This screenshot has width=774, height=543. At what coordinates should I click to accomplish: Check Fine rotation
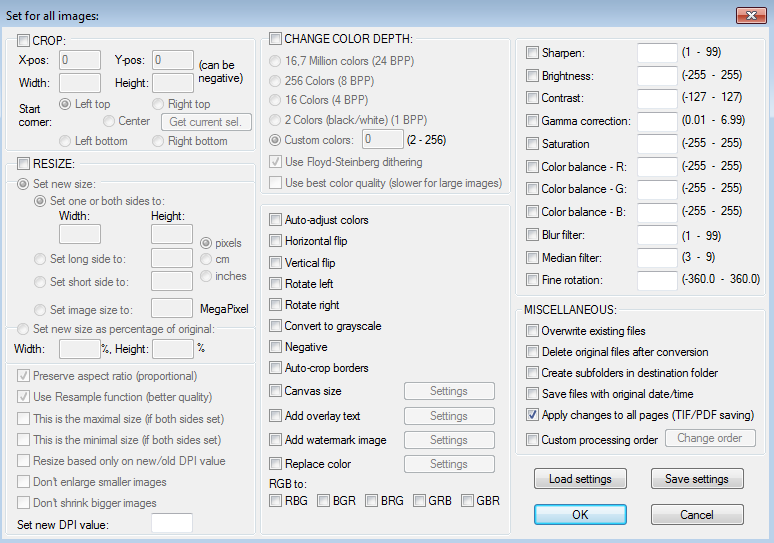pos(532,280)
